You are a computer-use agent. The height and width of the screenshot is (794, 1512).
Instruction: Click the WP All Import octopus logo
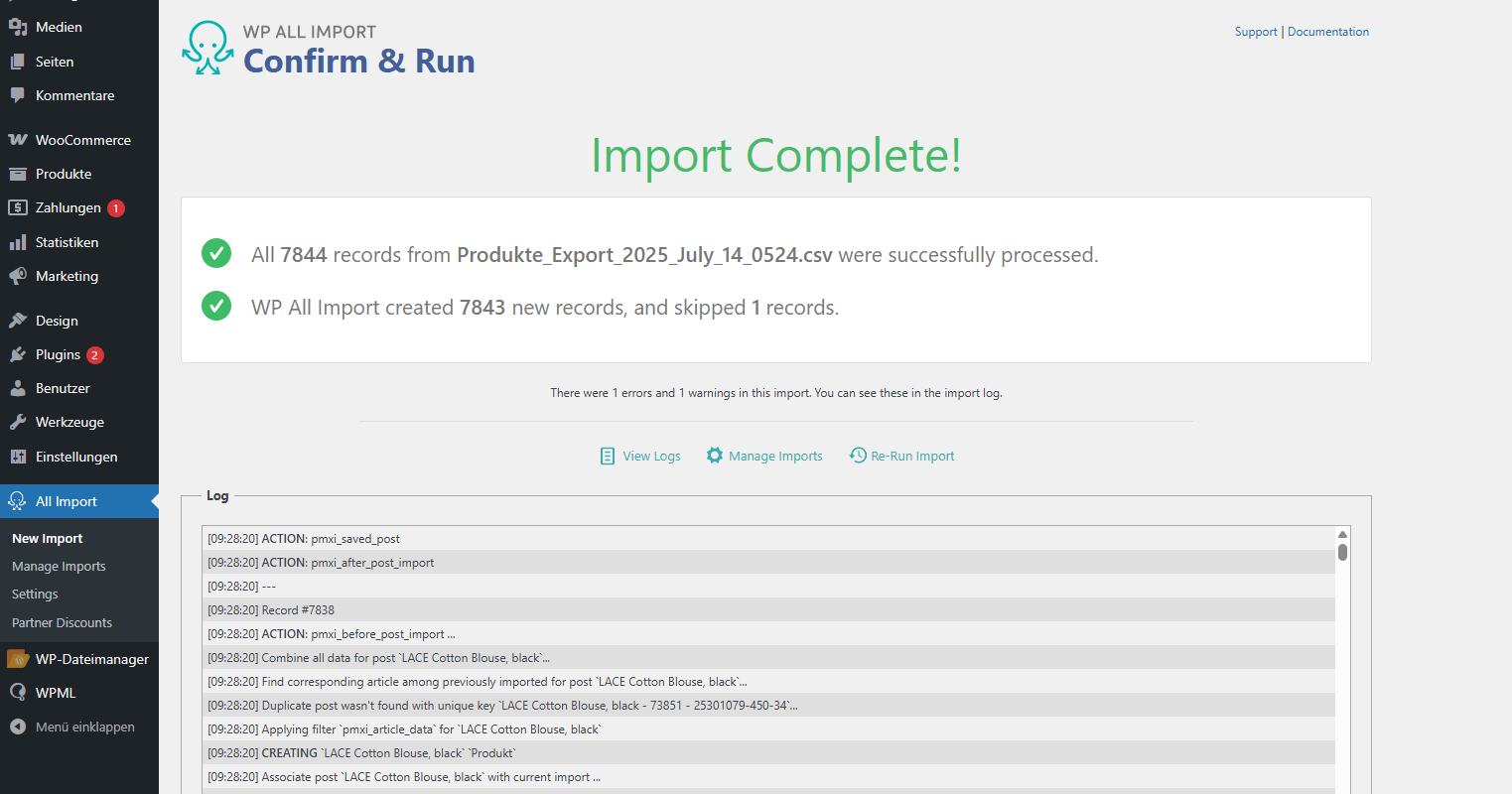[x=207, y=48]
